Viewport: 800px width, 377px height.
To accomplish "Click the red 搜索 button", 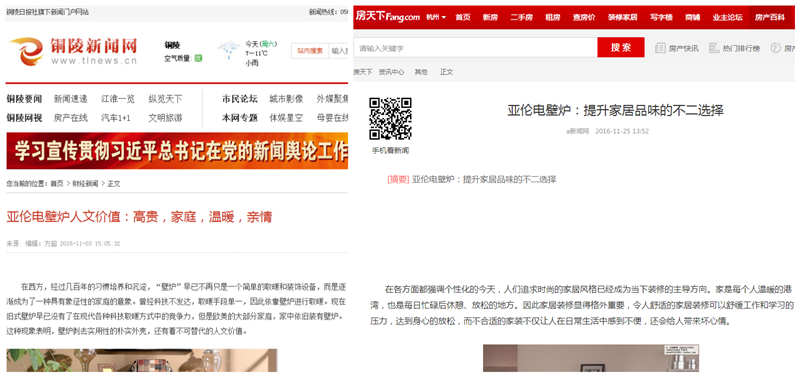I will 621,47.
